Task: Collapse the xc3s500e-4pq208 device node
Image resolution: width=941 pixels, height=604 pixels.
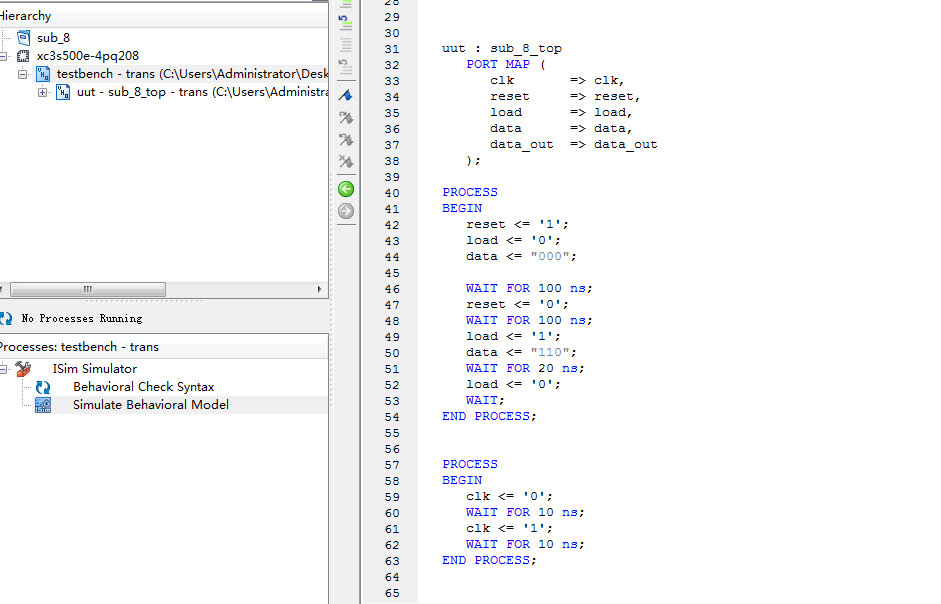Action: click(x=4, y=56)
